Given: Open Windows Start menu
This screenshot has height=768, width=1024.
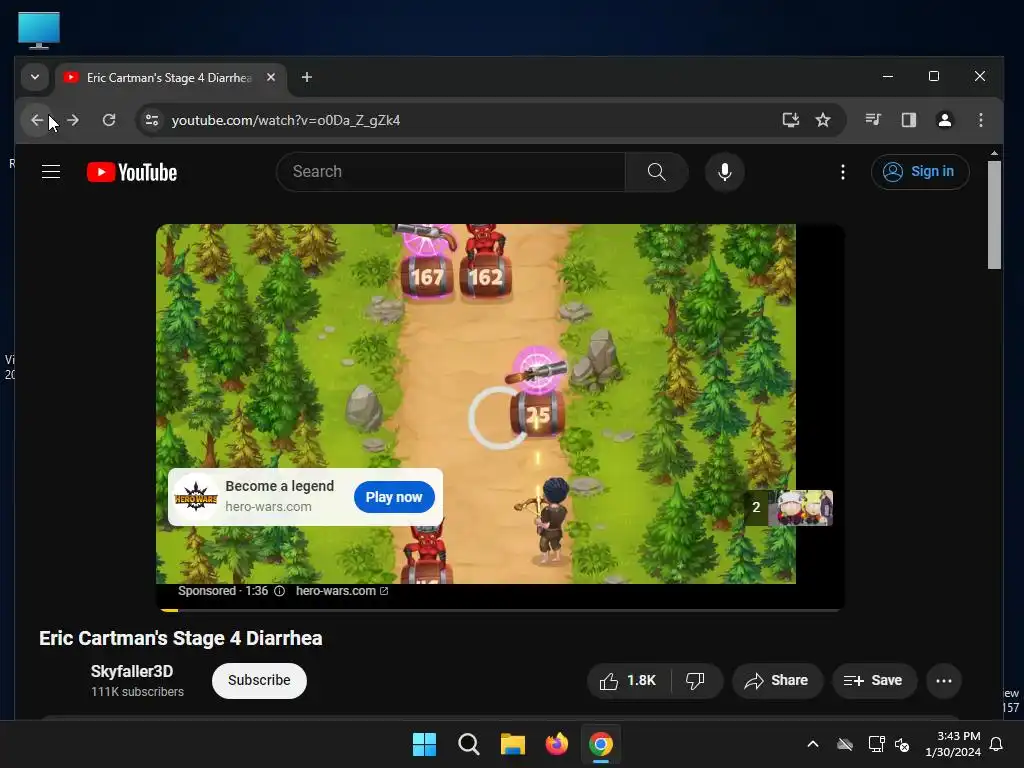Looking at the screenshot, I should click(424, 744).
